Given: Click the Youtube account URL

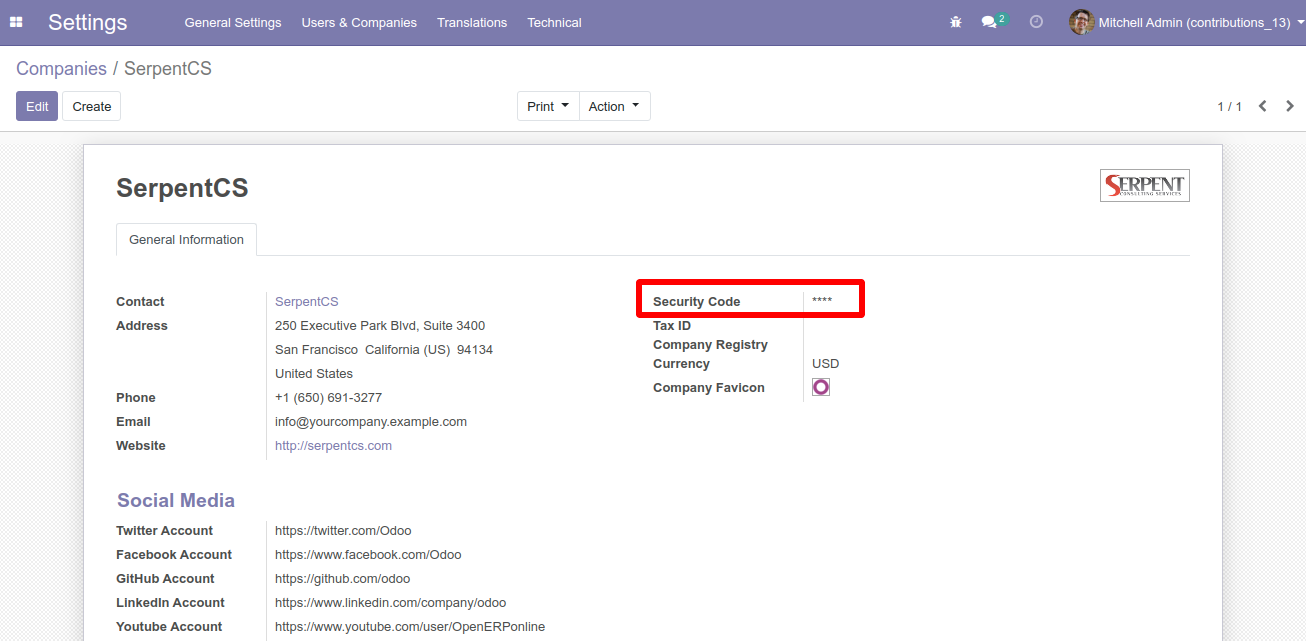Looking at the screenshot, I should [410, 627].
